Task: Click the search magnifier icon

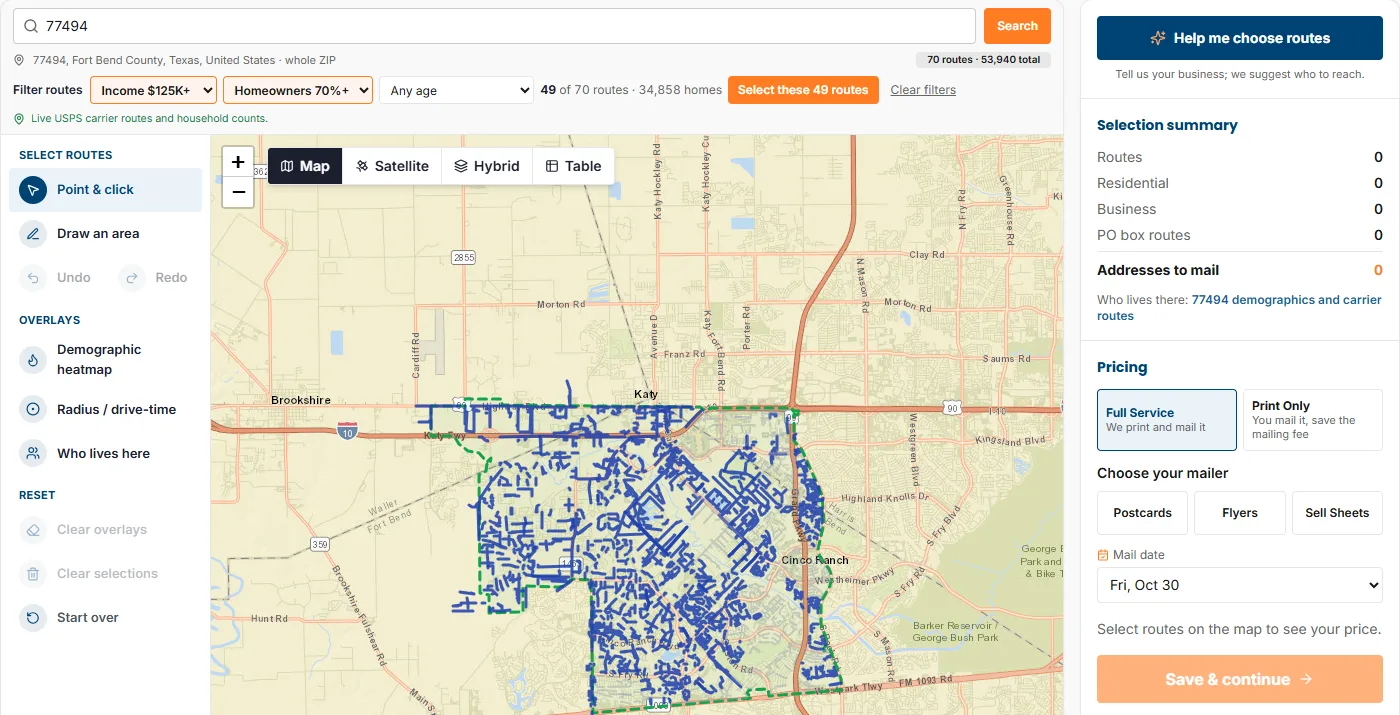Action: pyautogui.click(x=31, y=26)
